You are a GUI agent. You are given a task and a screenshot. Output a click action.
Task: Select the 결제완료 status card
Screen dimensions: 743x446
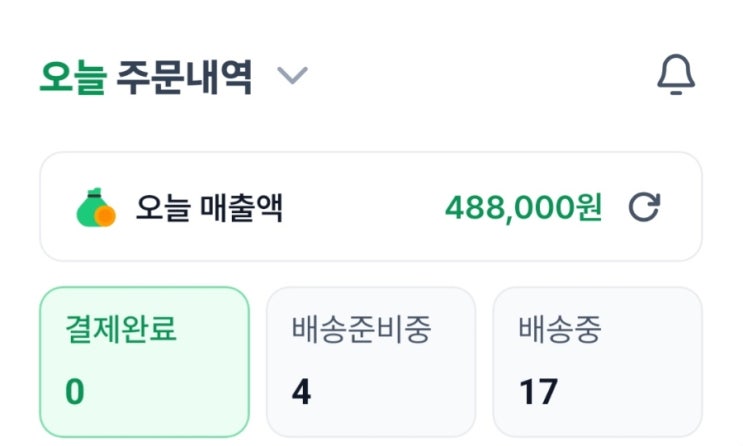tap(144, 361)
